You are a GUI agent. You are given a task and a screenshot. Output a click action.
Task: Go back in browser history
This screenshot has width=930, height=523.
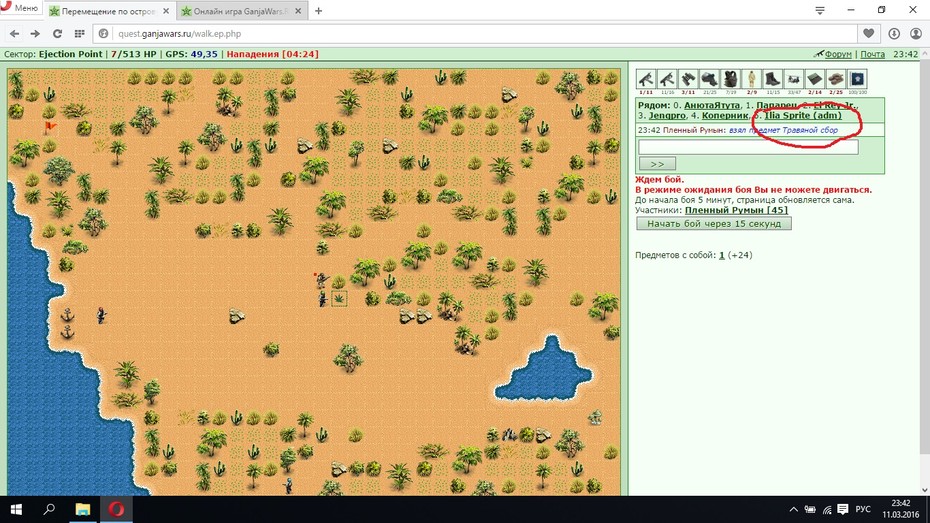[14, 34]
